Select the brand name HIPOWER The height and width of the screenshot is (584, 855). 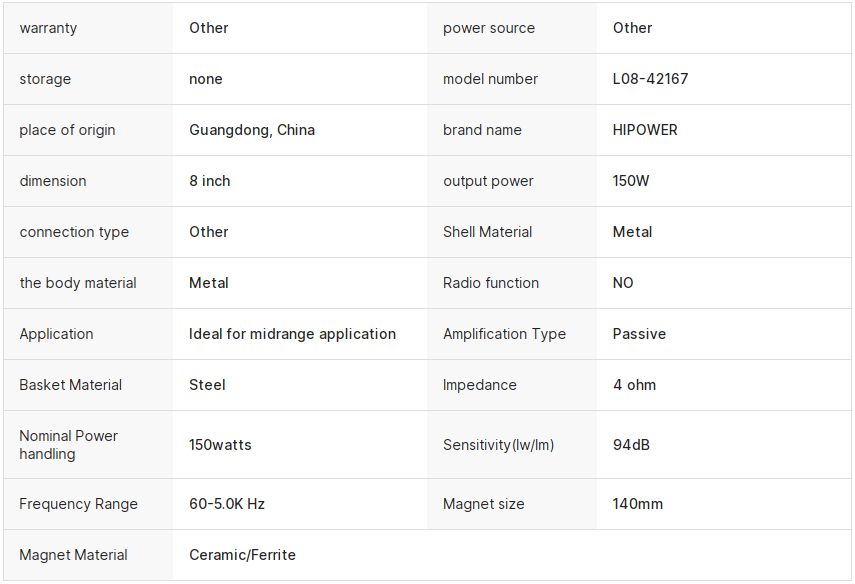click(645, 130)
